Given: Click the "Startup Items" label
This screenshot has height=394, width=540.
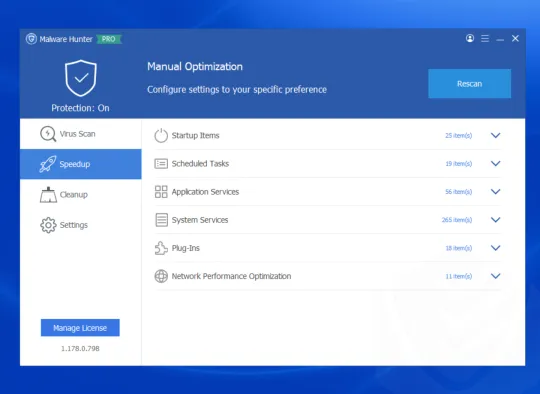Looking at the screenshot, I should [195, 136].
